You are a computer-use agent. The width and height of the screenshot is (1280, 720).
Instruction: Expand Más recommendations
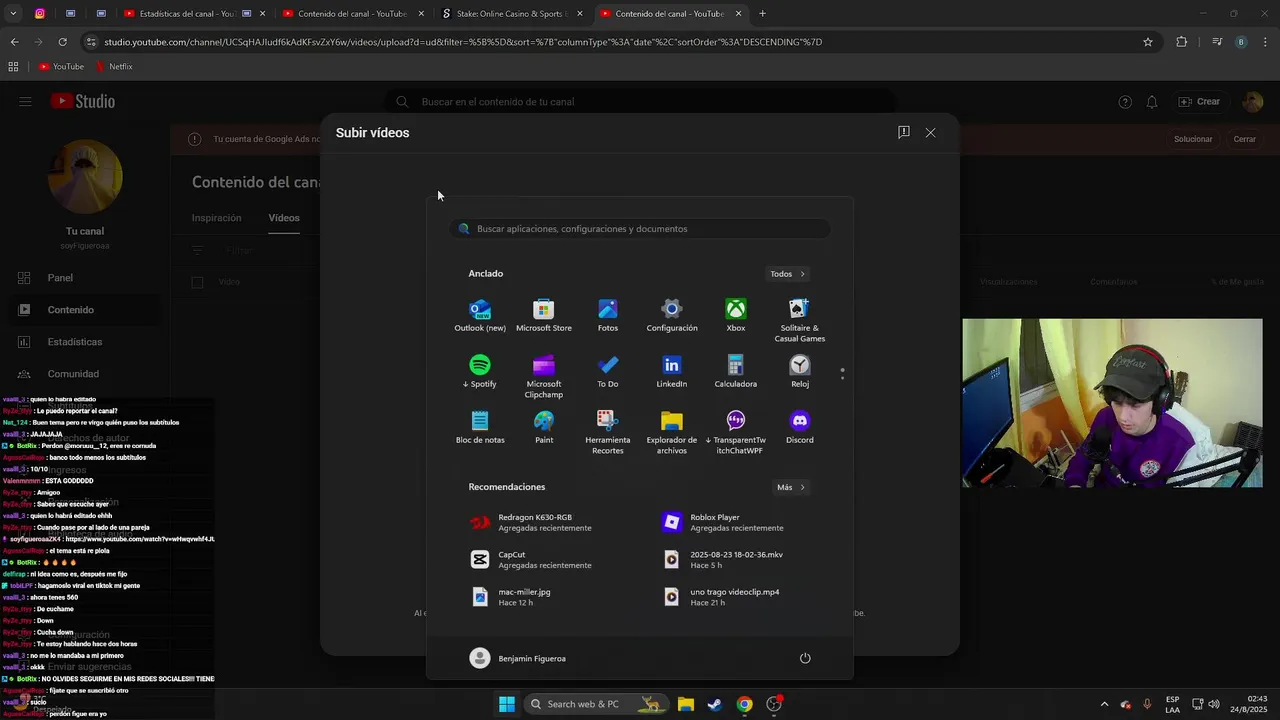coord(791,487)
